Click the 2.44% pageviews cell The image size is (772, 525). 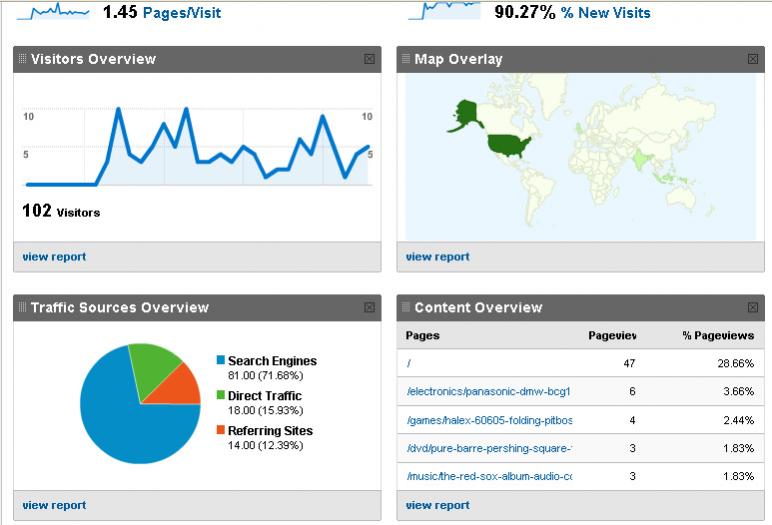pyautogui.click(x=739, y=420)
